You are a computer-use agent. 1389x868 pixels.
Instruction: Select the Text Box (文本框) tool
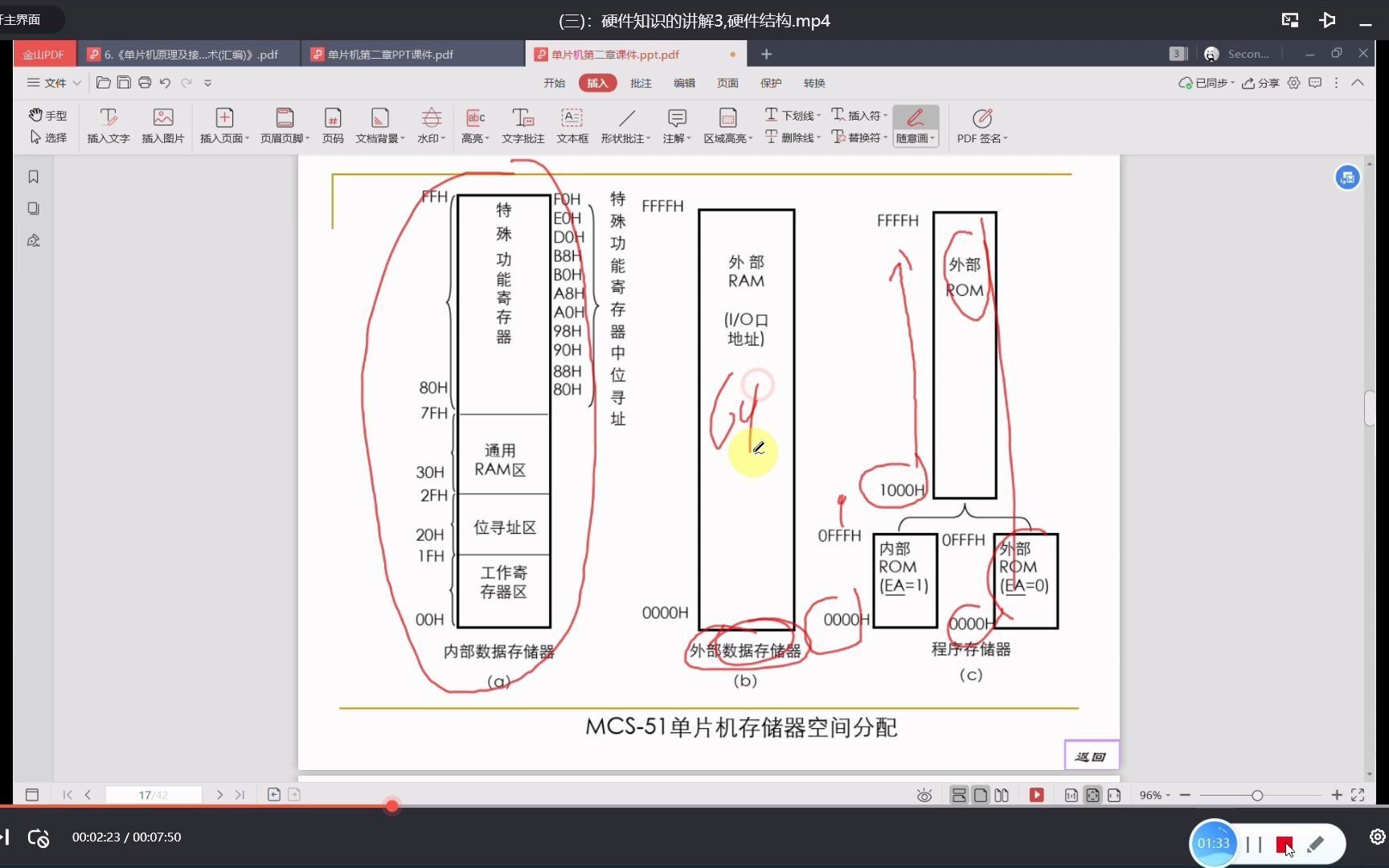[x=572, y=125]
